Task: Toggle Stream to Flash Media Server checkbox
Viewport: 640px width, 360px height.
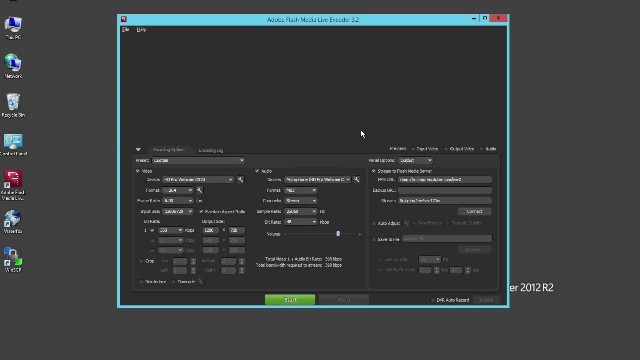Action: (373, 171)
